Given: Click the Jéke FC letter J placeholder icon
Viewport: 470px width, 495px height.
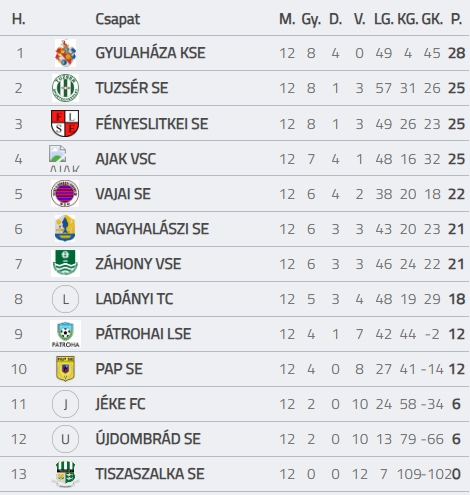Looking at the screenshot, I should click(x=65, y=404).
